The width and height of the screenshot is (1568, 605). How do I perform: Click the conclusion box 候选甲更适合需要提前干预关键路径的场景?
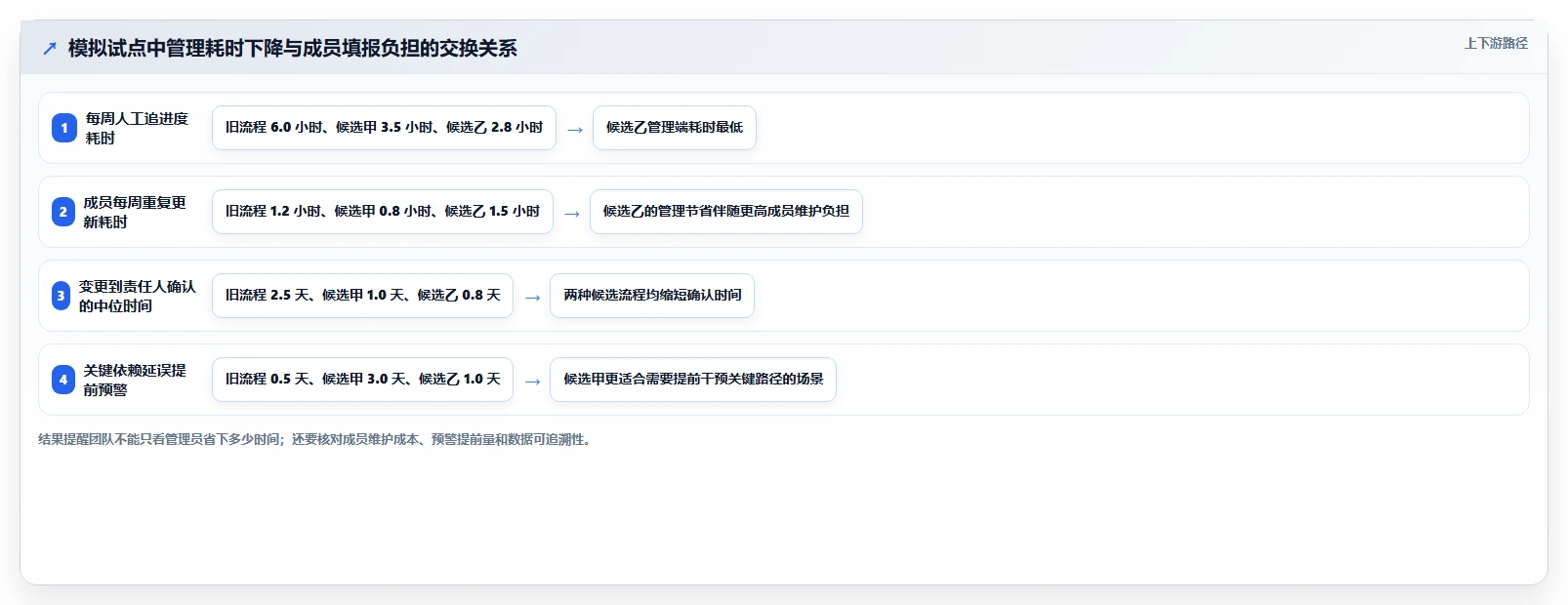693,380
